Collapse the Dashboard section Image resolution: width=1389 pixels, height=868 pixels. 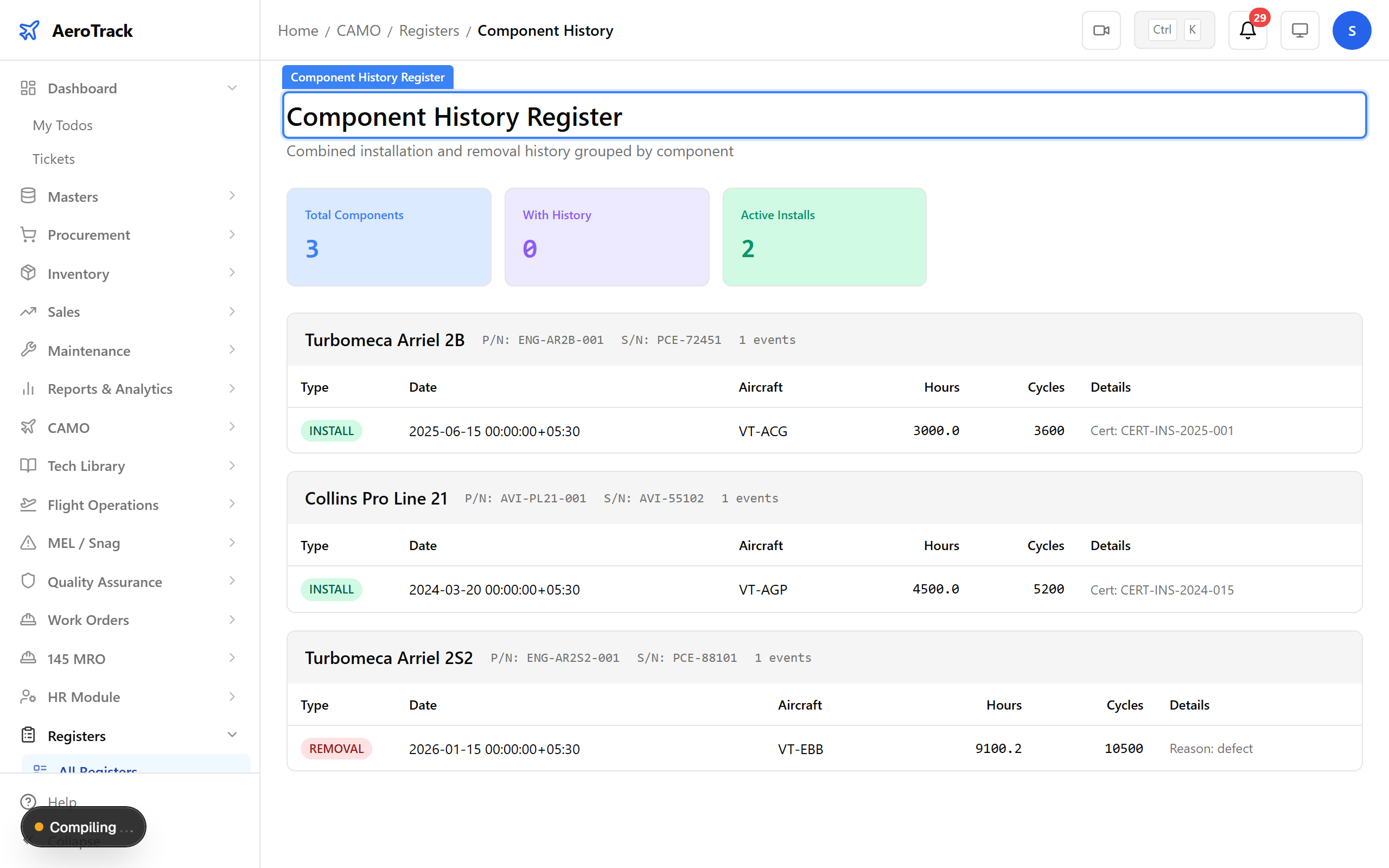(232, 87)
